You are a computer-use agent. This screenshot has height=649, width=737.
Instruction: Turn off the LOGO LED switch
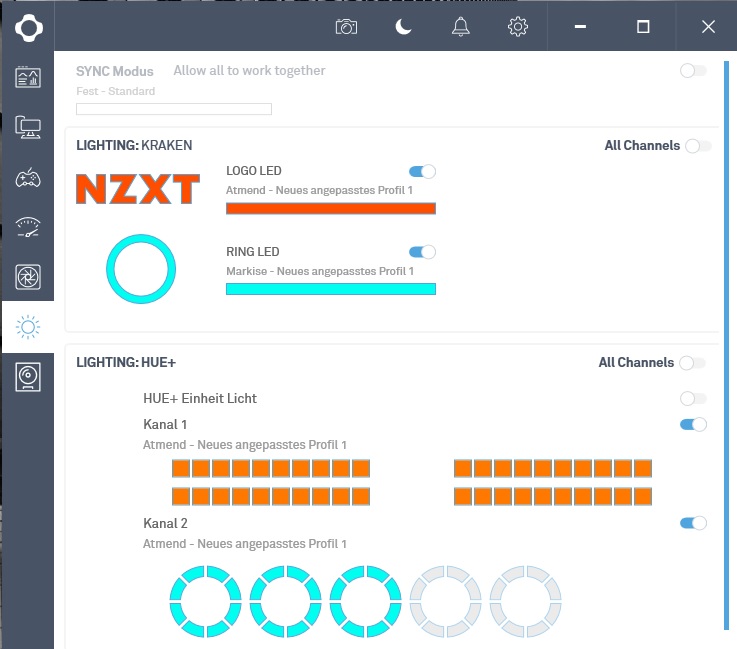point(422,172)
